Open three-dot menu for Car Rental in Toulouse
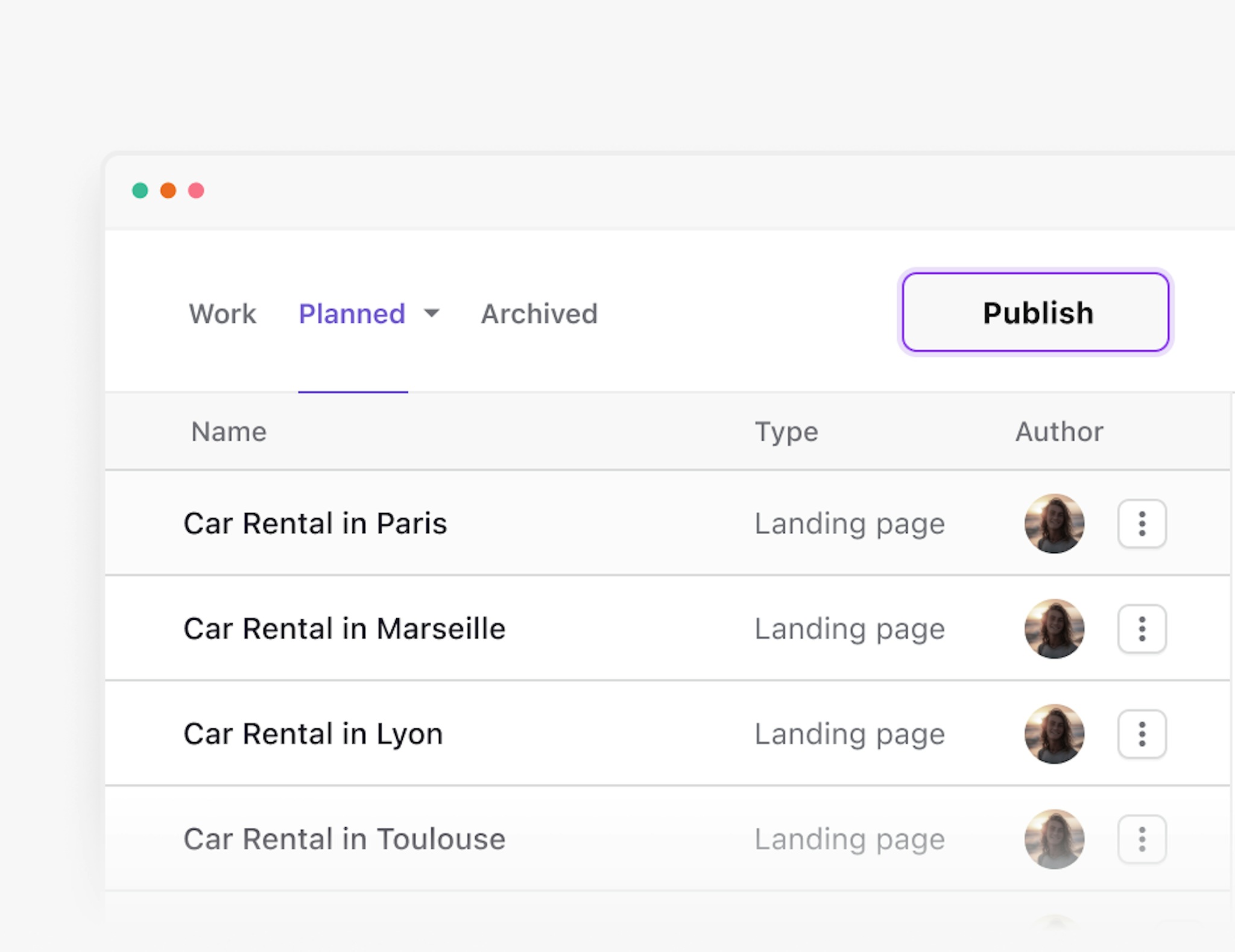The image size is (1235, 952). (x=1142, y=839)
